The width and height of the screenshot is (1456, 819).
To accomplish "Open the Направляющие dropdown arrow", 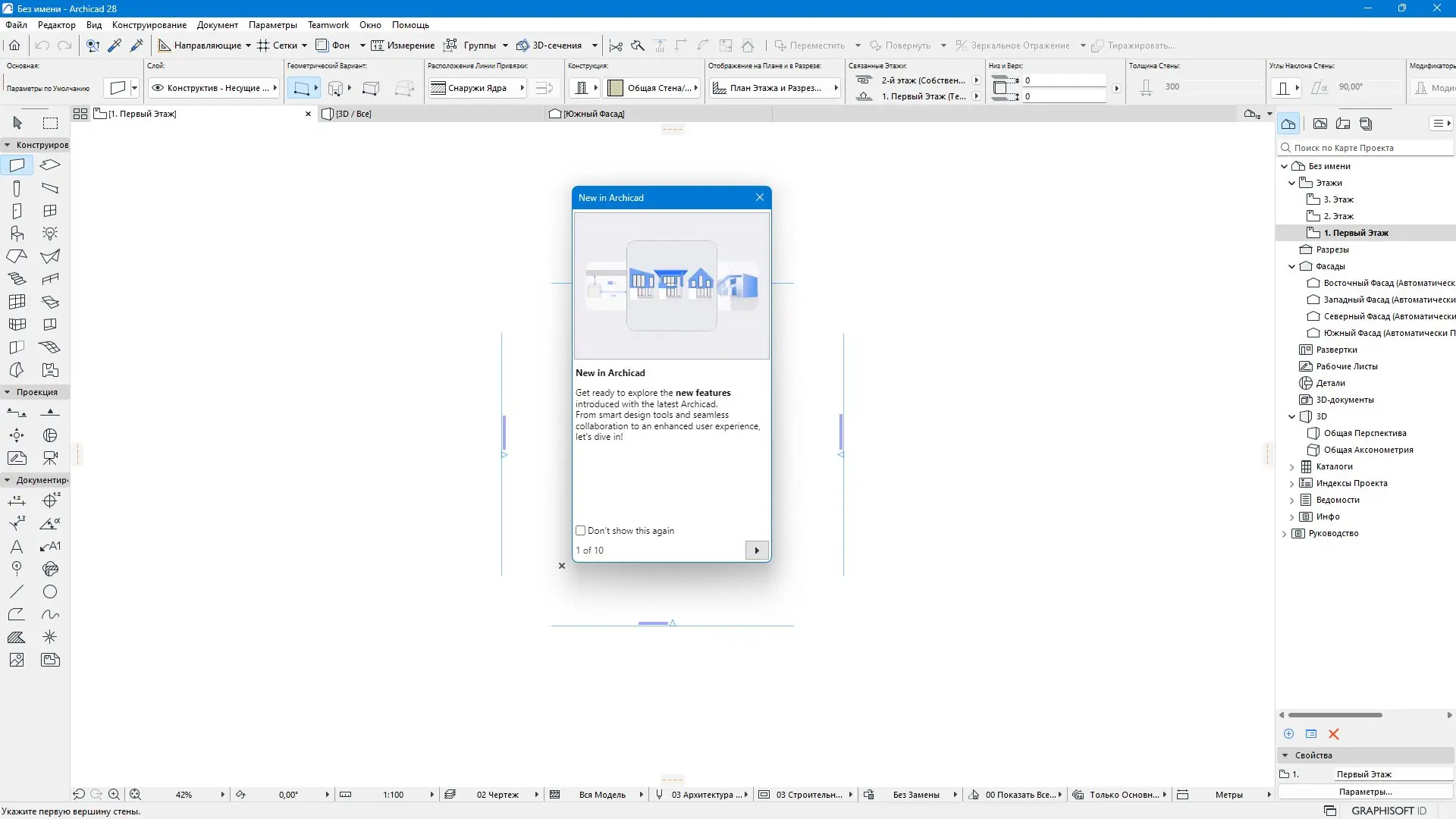I will tap(248, 45).
